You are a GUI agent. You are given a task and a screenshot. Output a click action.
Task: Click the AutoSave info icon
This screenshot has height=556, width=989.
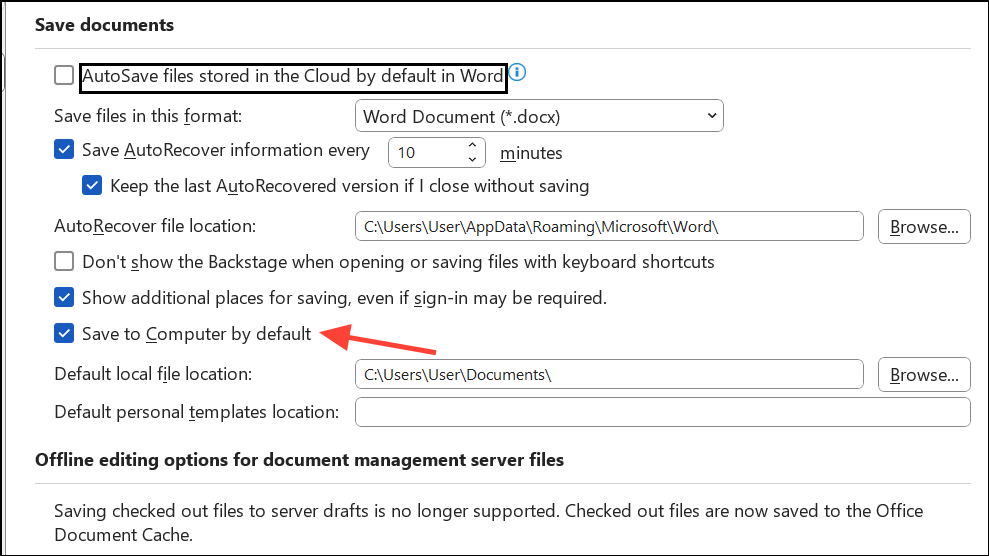tap(517, 72)
